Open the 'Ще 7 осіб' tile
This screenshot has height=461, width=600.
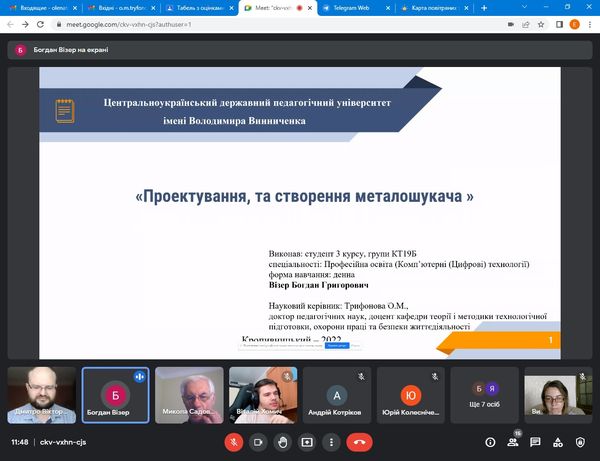[x=484, y=395]
